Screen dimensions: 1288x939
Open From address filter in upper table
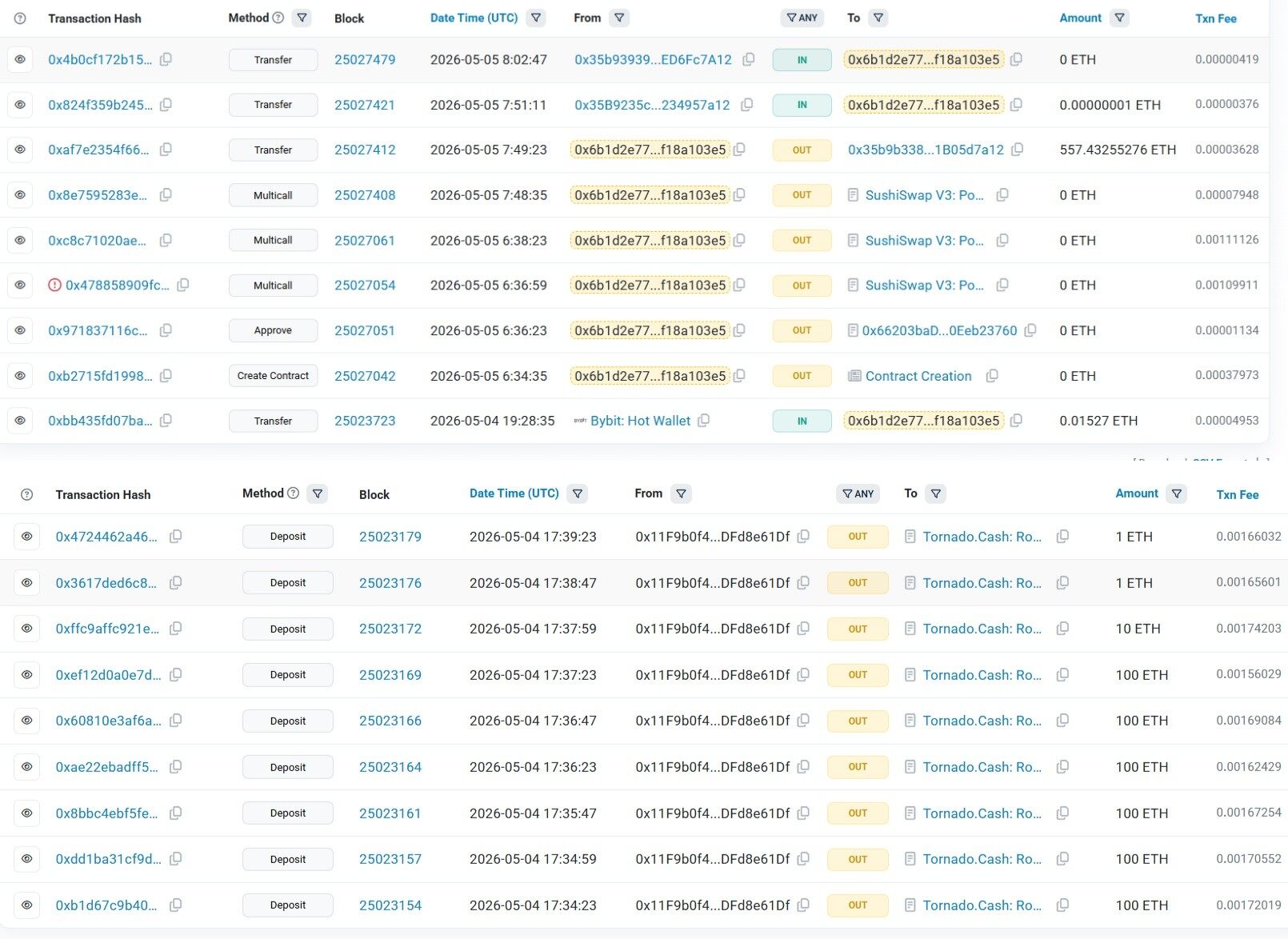click(x=619, y=18)
